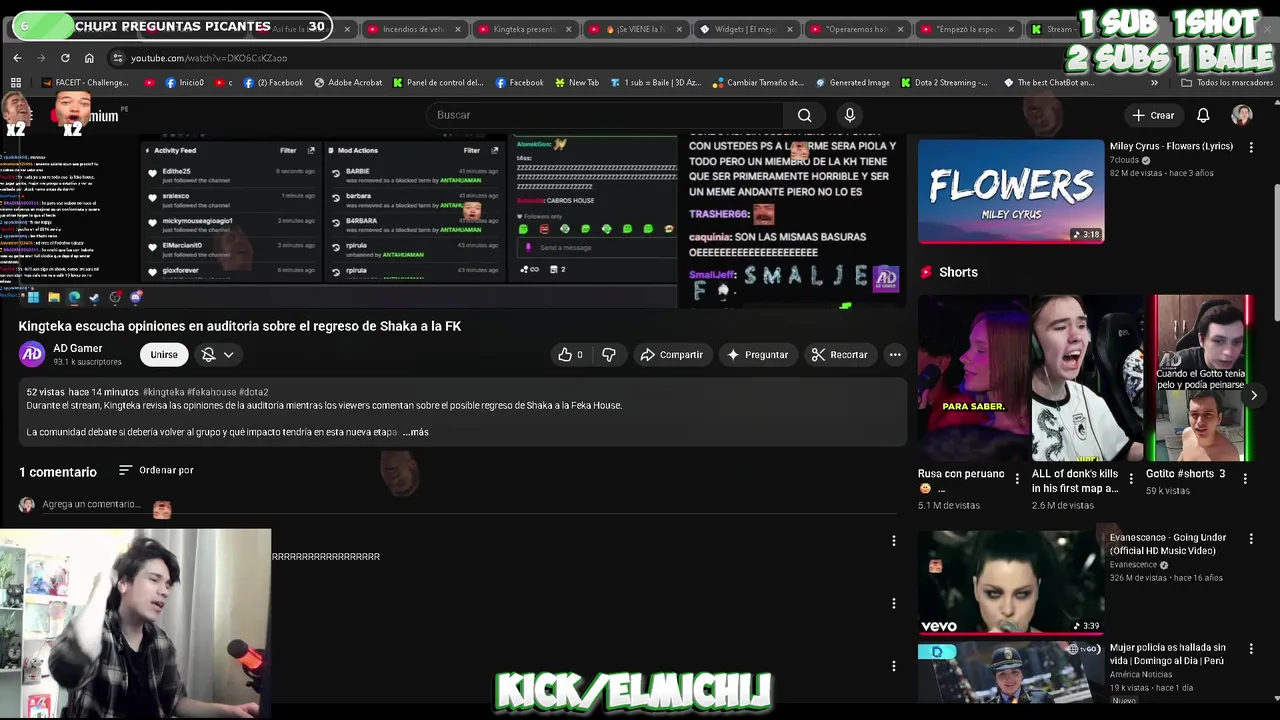
Task: Open the Ordenar por sort menu
Action: pos(156,470)
